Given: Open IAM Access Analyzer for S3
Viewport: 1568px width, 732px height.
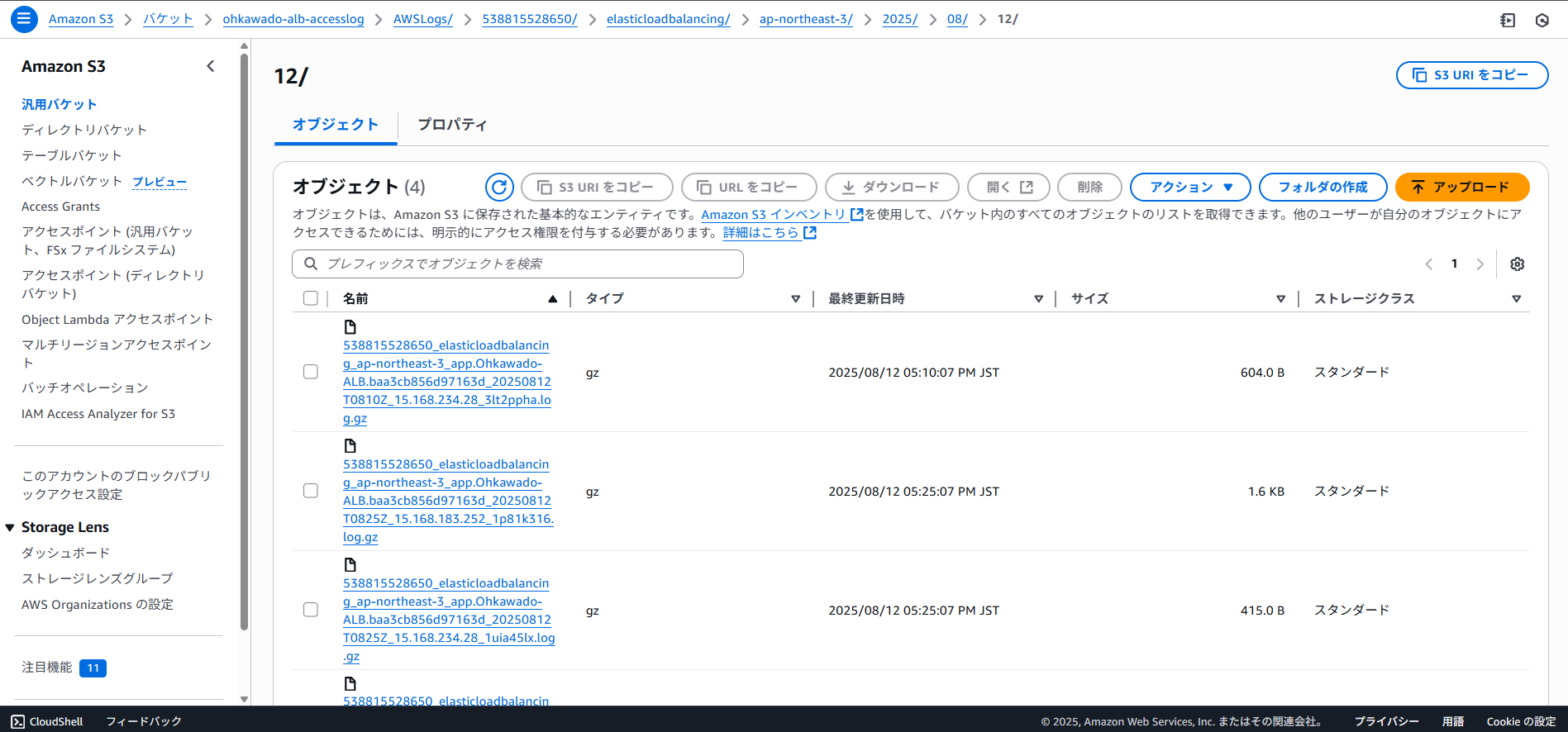Looking at the screenshot, I should click(x=98, y=414).
